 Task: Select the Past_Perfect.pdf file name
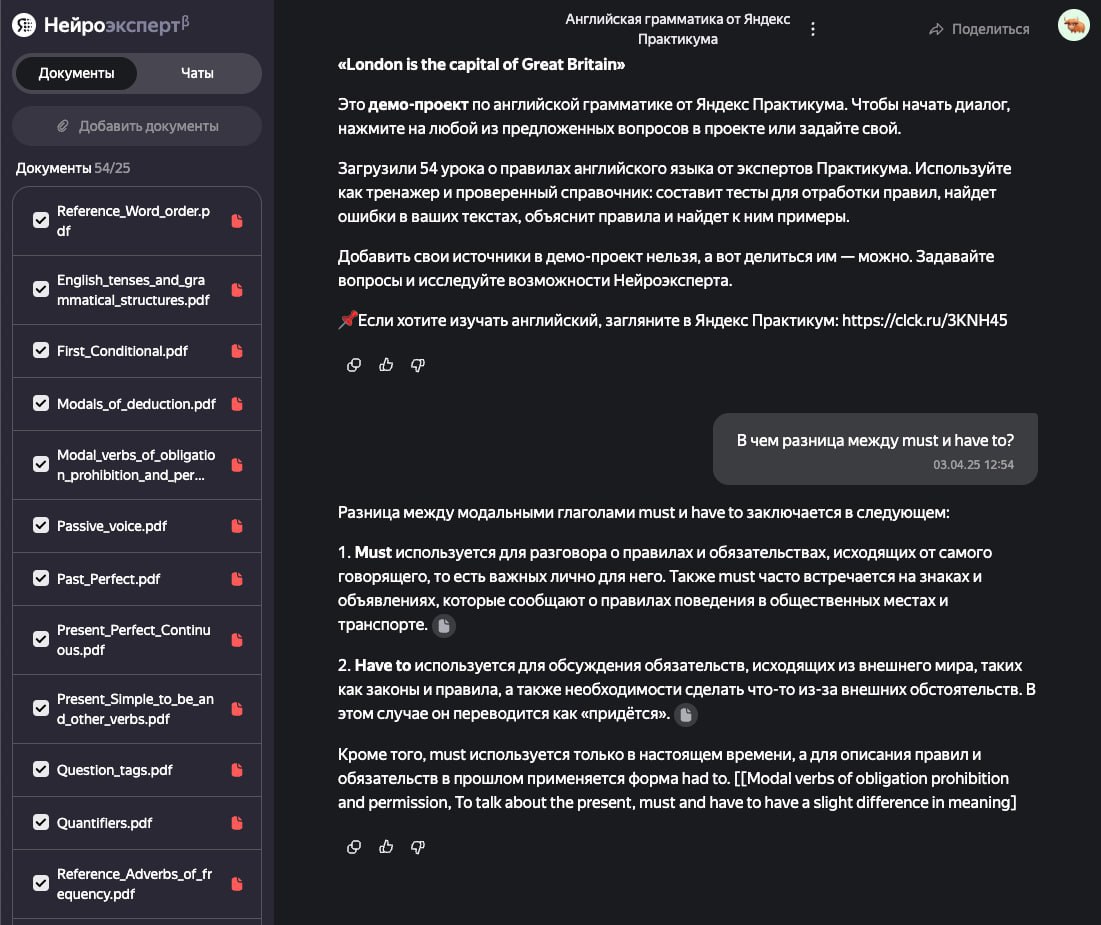(x=108, y=579)
